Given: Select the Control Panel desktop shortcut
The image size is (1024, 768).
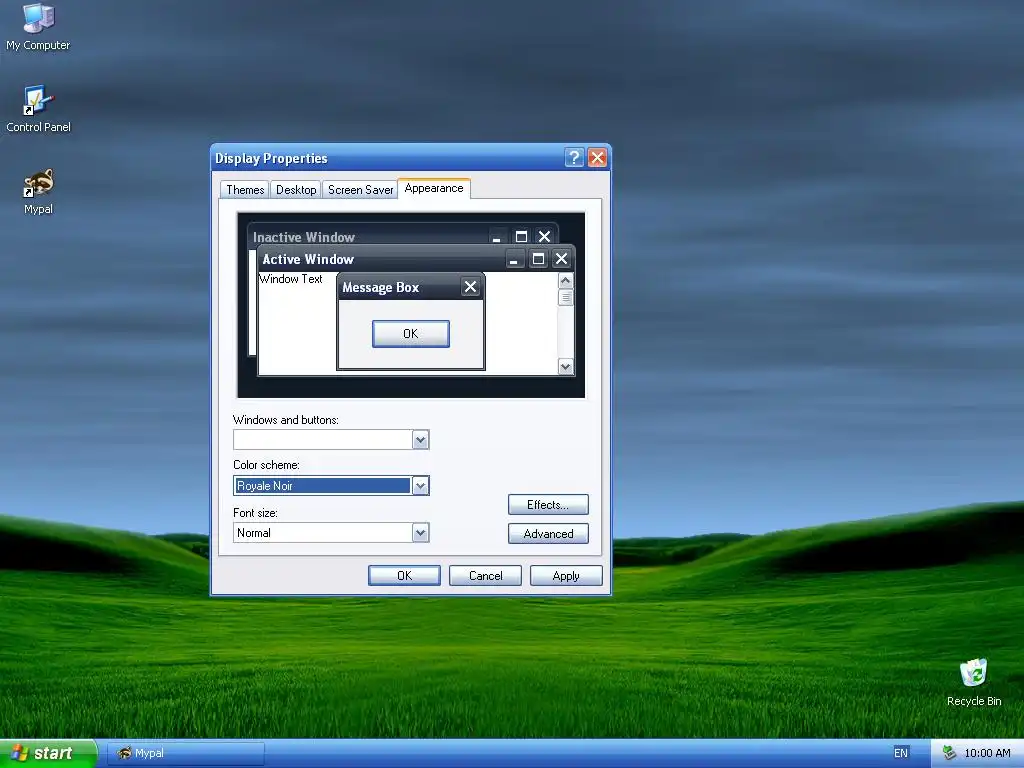Looking at the screenshot, I should click(38, 108).
